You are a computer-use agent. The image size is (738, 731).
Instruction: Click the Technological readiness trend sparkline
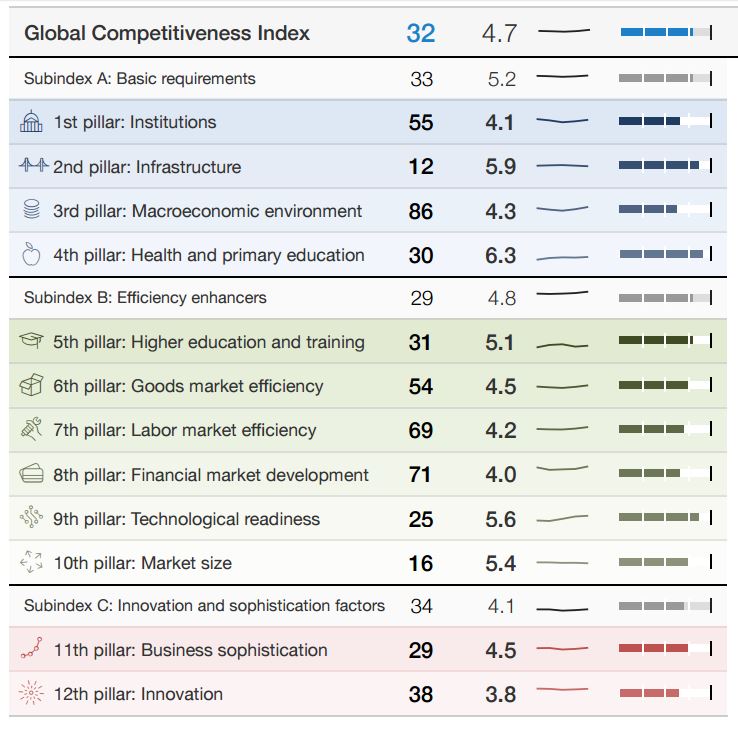562,518
